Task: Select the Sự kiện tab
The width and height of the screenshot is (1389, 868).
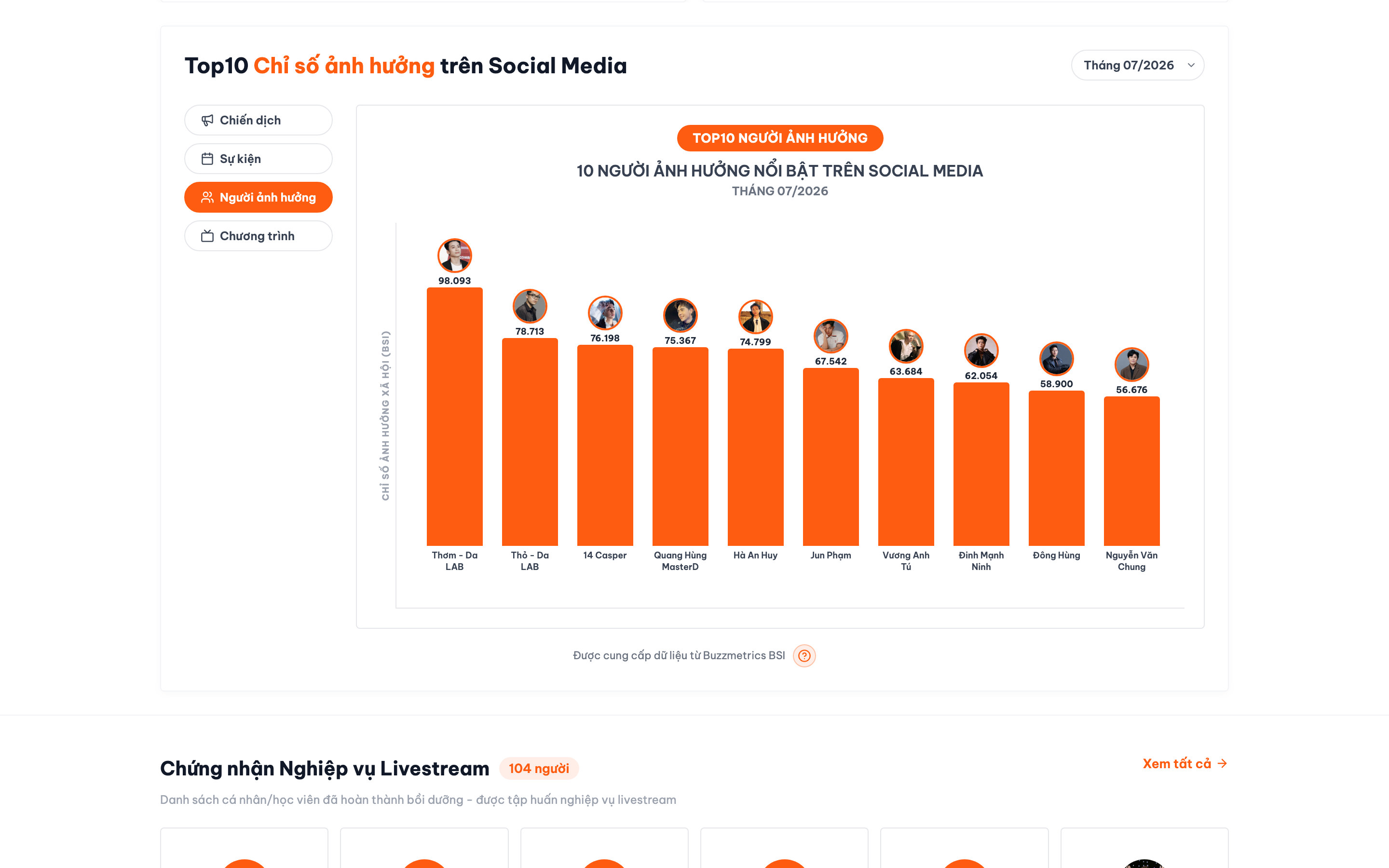Action: pyautogui.click(x=259, y=159)
